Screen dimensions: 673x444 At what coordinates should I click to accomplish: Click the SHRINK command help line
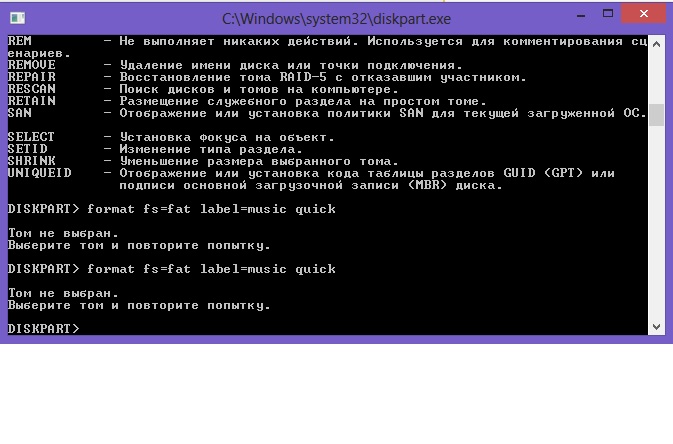[x=203, y=161]
